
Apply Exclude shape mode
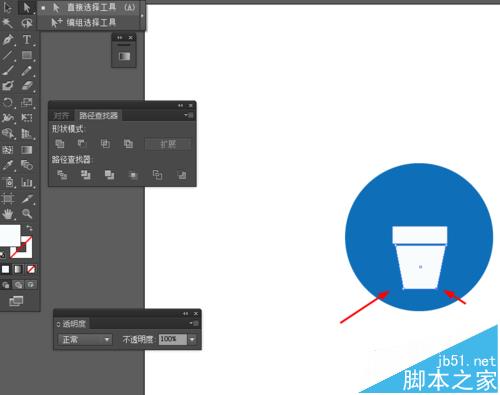(x=128, y=144)
